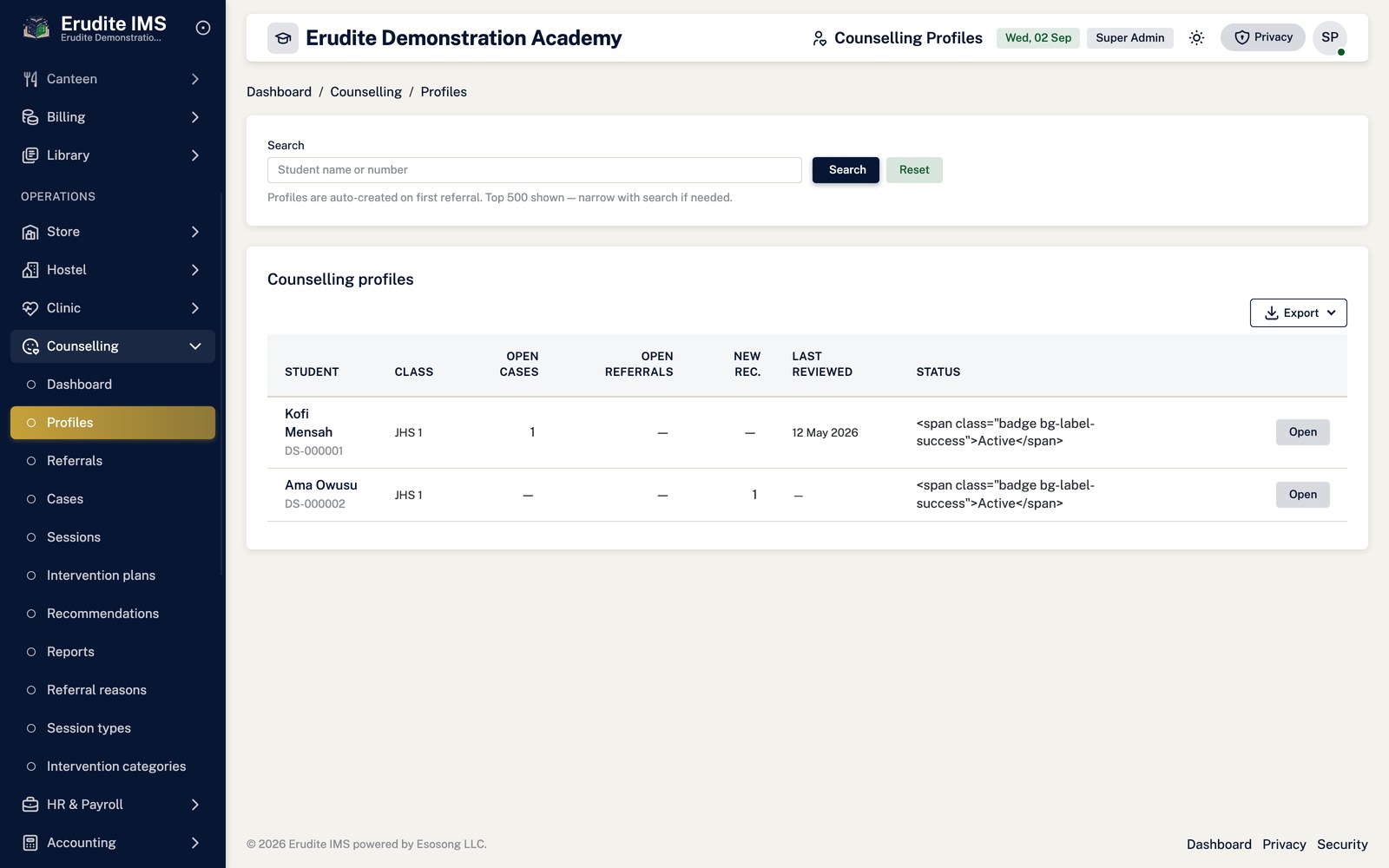Click the footer Security link
This screenshot has height=868, width=1389.
(x=1342, y=845)
